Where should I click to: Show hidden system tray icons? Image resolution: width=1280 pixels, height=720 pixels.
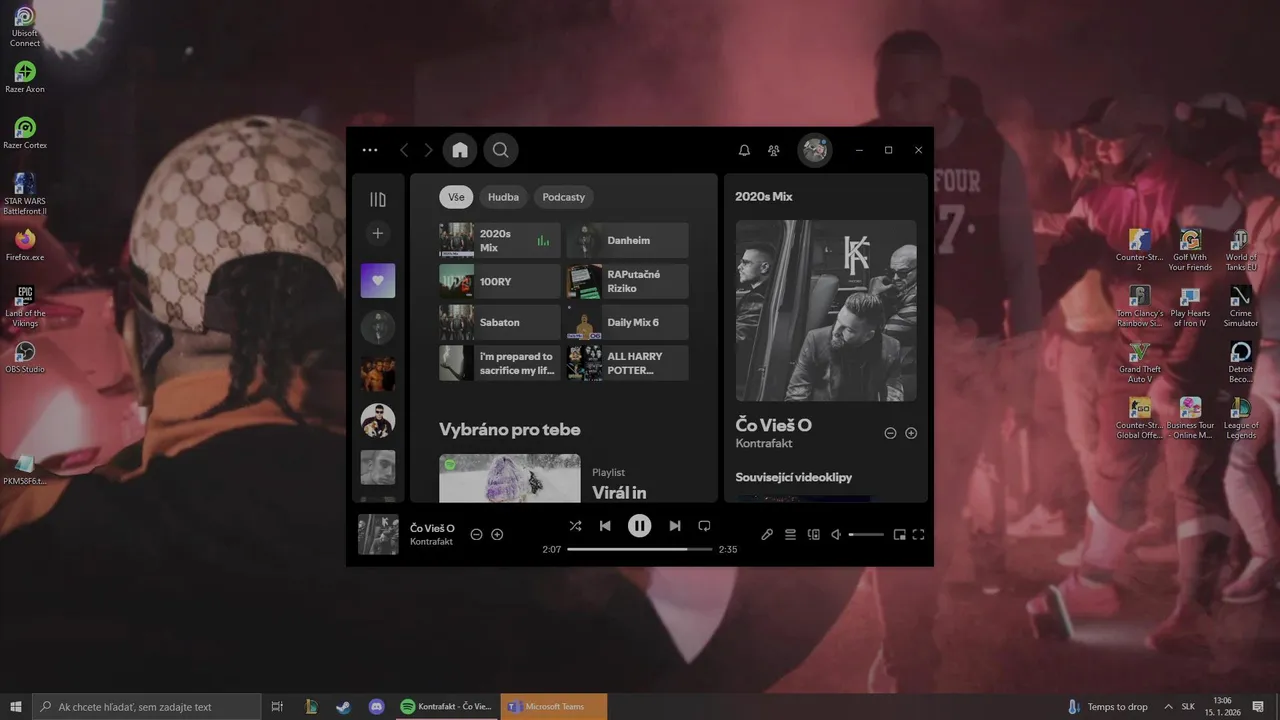coord(1167,707)
